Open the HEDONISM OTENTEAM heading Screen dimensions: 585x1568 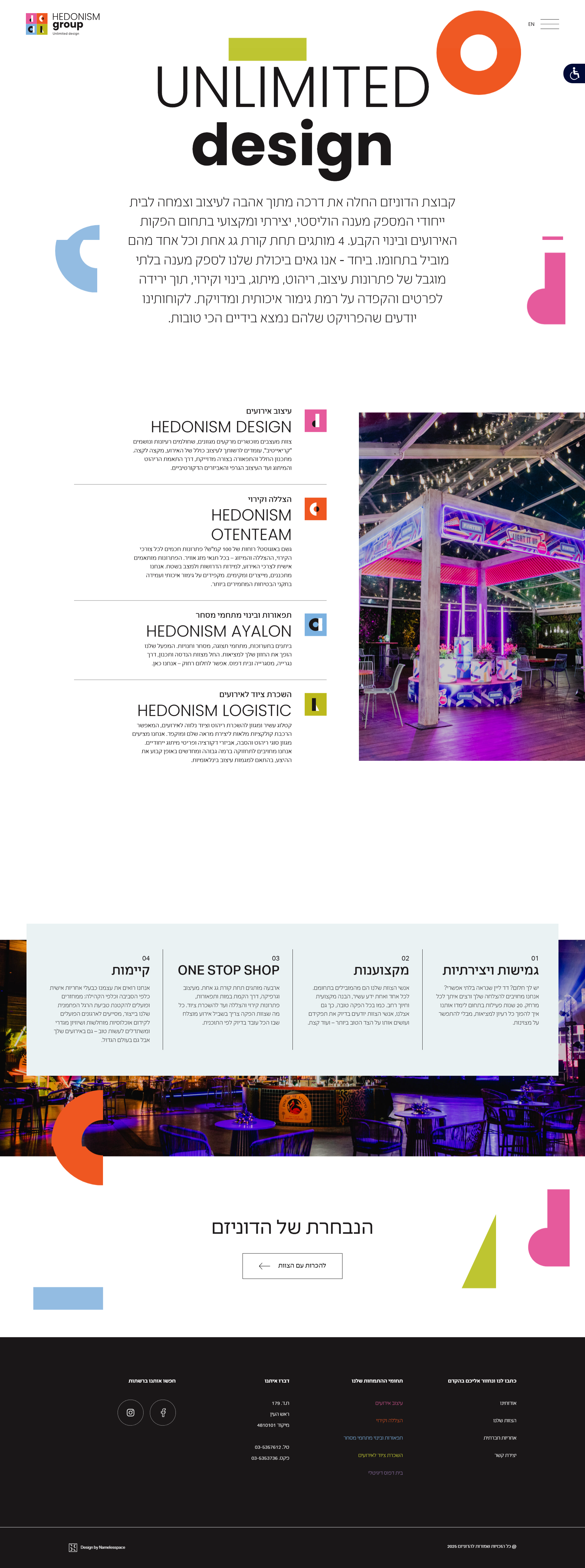[x=251, y=525]
